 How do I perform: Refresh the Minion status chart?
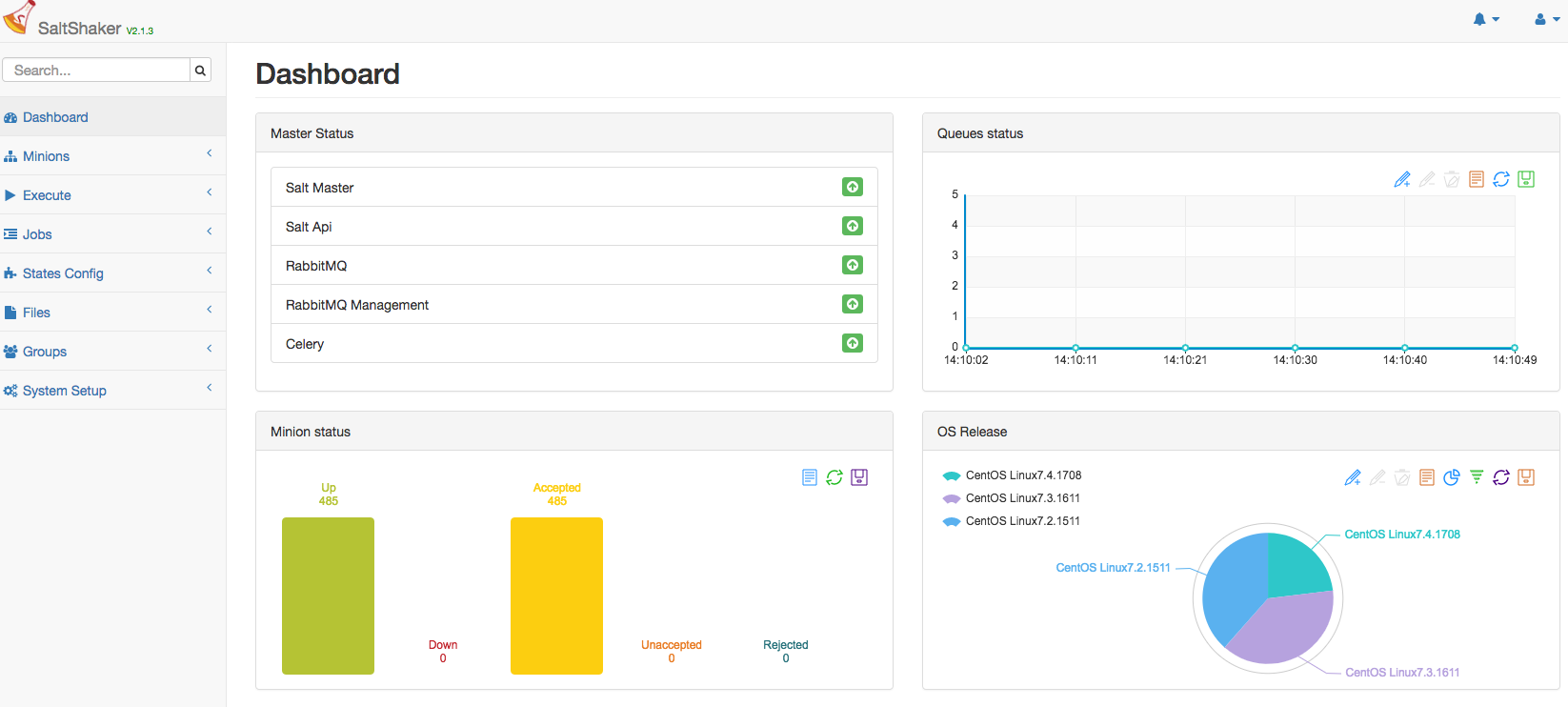834,477
